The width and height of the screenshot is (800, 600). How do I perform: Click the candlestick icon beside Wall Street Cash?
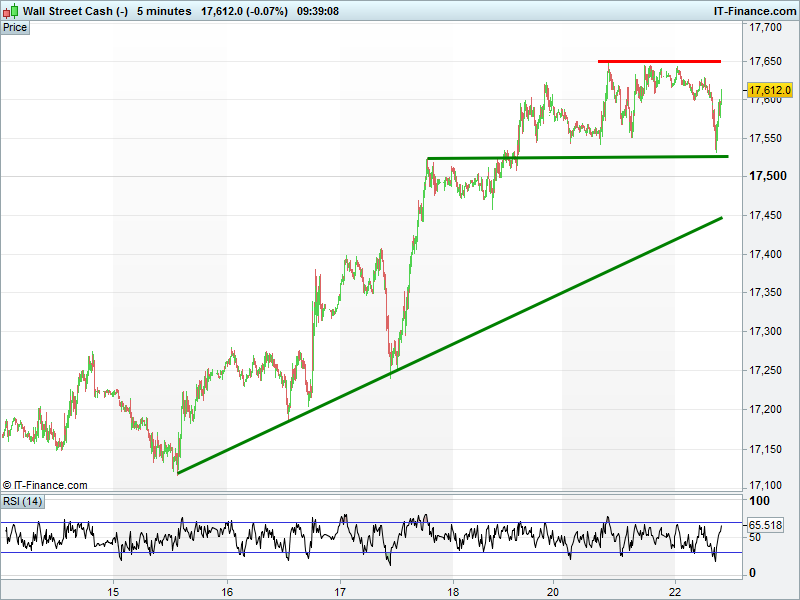pyautogui.click(x=10, y=11)
